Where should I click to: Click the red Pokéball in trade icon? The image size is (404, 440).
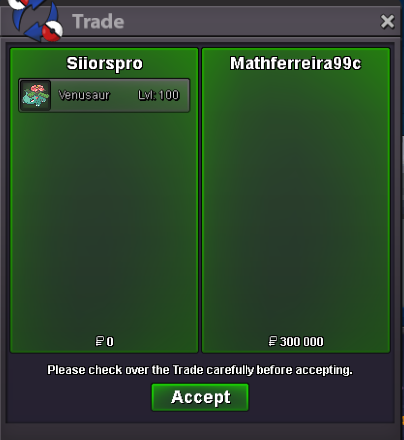tap(52, 31)
